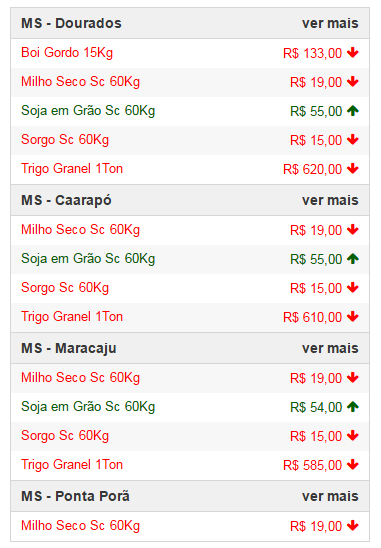Open 'ver mais' for MS - Dourados
Viewport: 381px width, 548px height.
330,23
